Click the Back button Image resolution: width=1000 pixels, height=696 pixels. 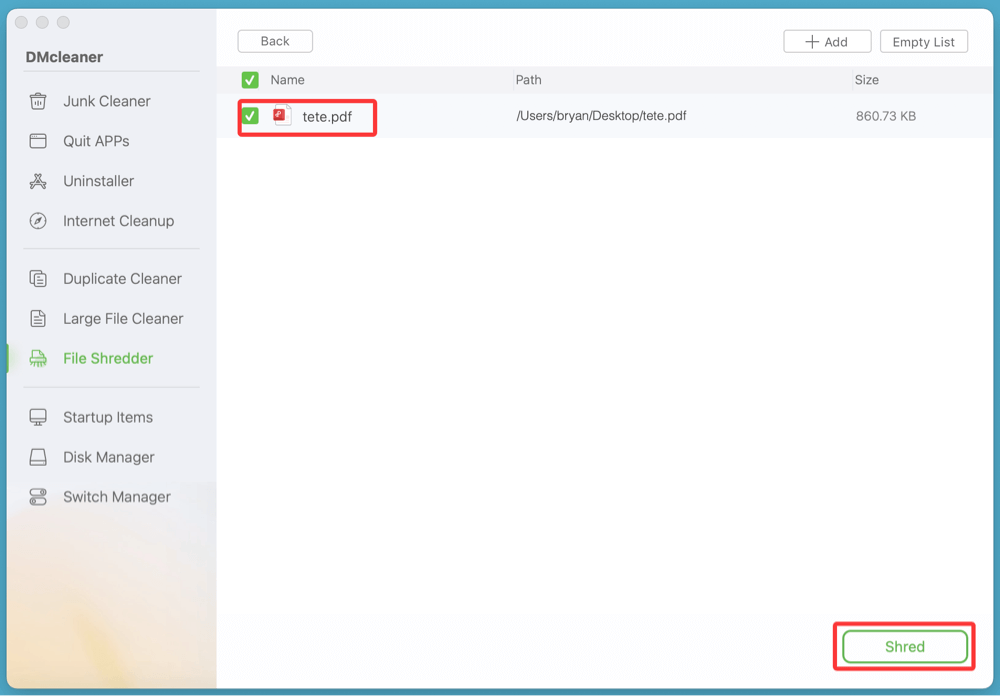275,41
